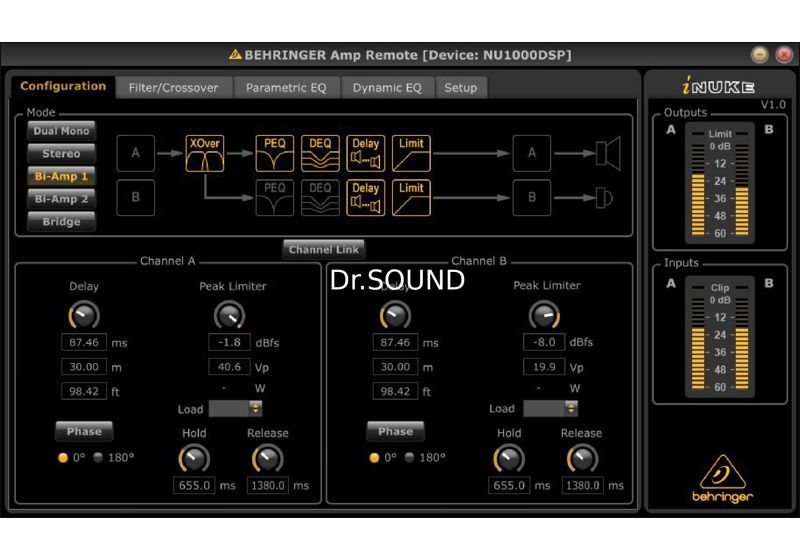Viewport: 800px width, 560px height.
Task: Minimize the Amp Remote window
Action: point(760,54)
